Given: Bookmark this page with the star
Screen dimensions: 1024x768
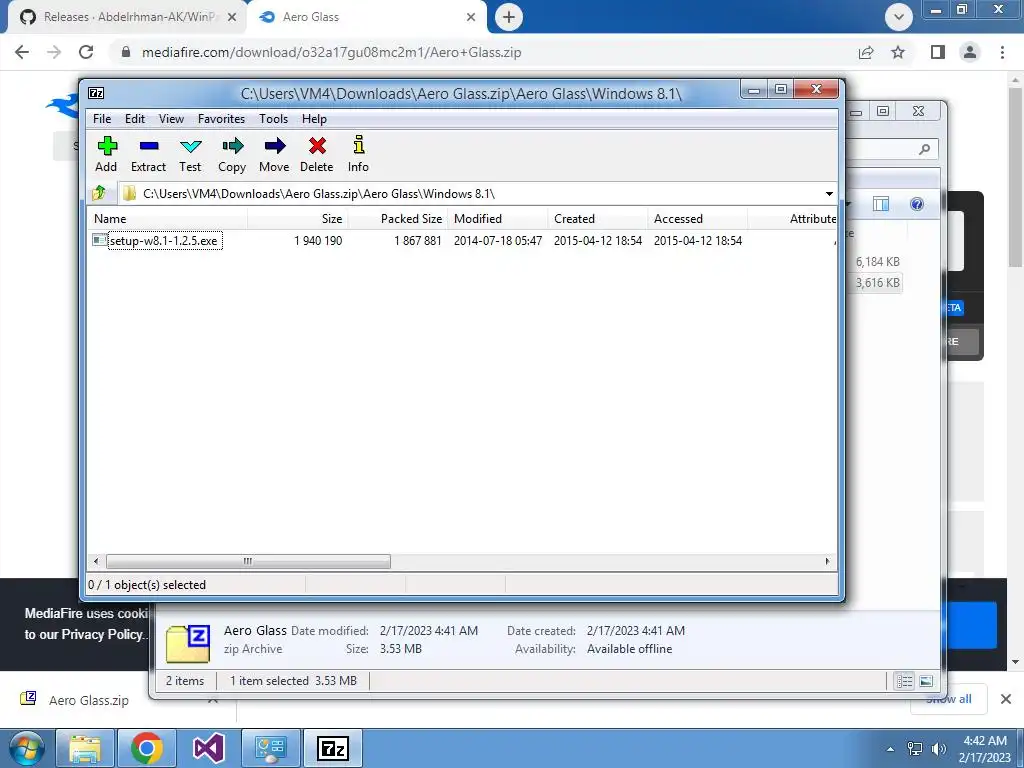Looking at the screenshot, I should pos(898,52).
